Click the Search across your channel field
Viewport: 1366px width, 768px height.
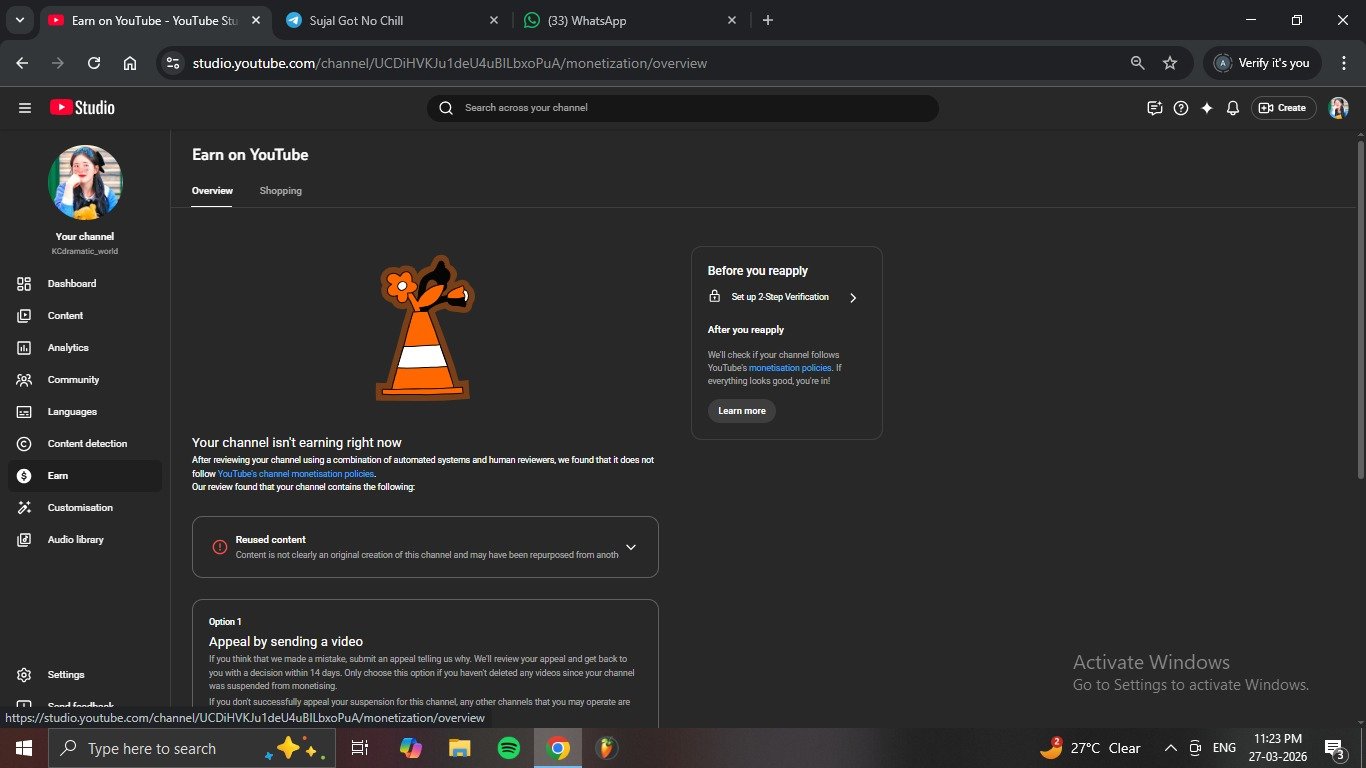pyautogui.click(x=682, y=108)
